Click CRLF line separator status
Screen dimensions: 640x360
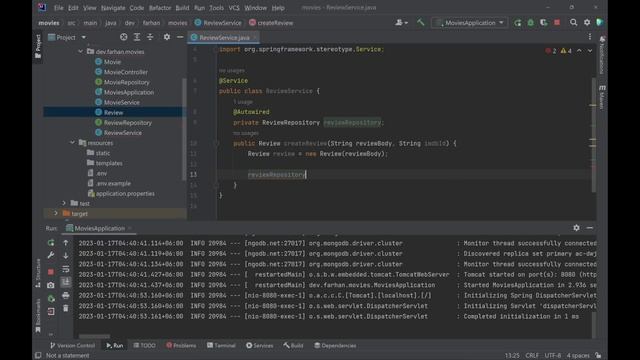tap(532, 356)
